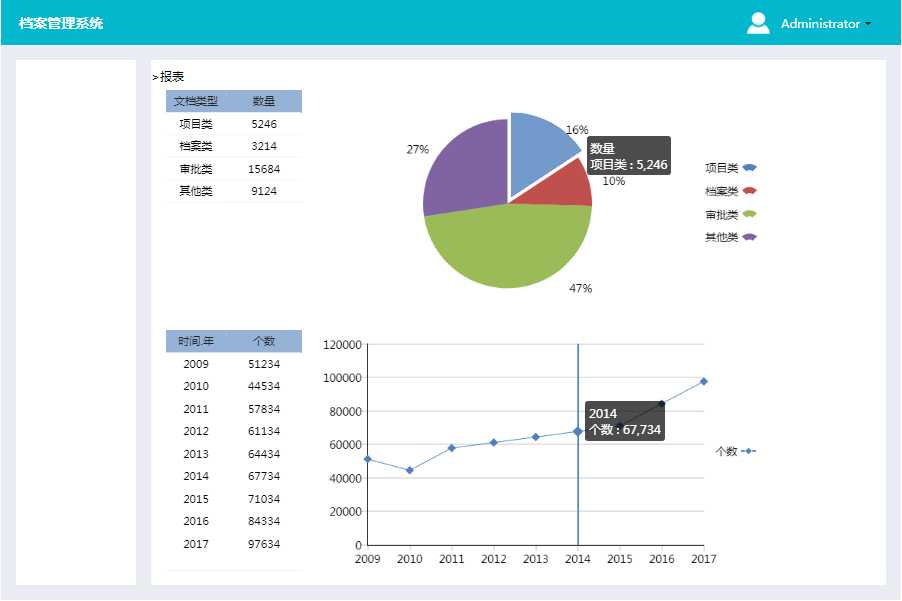Click the 2010 data point on line chart

(x=410, y=470)
